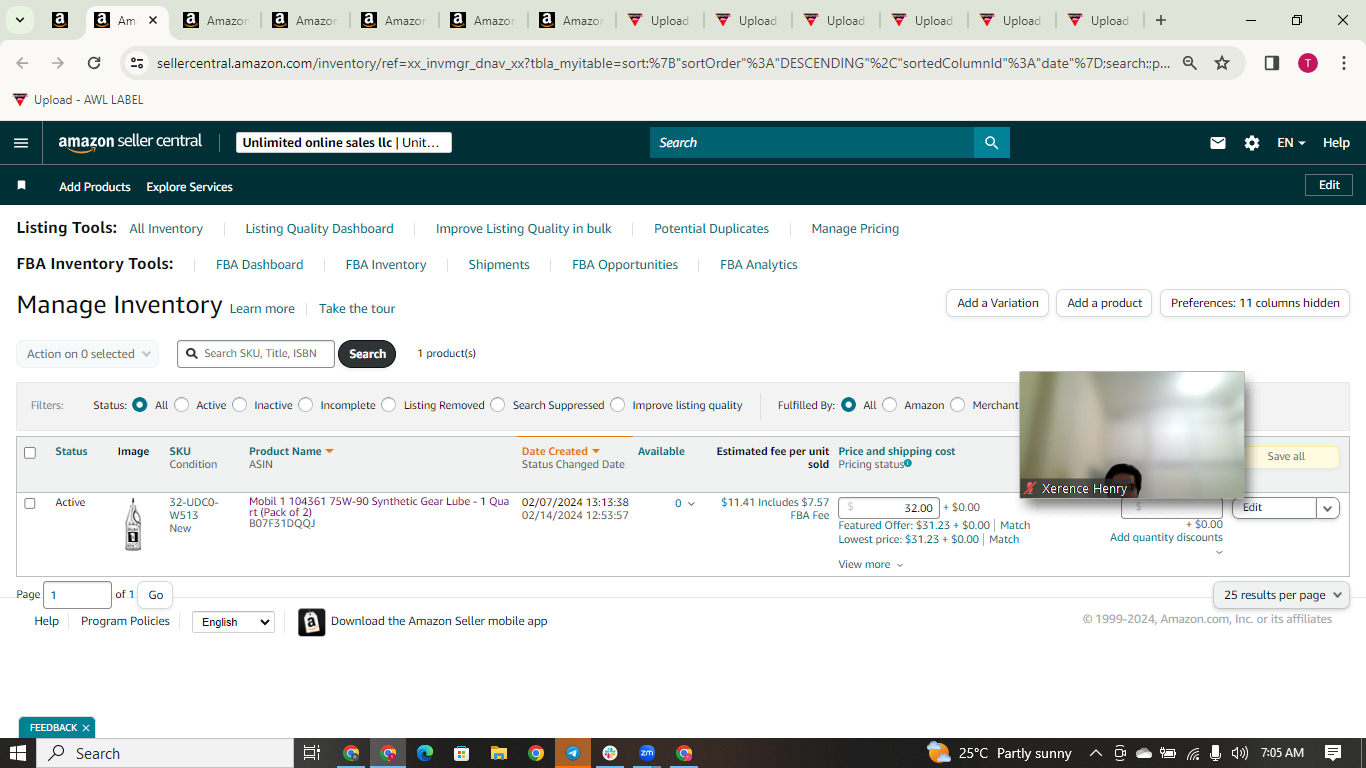
Task: Select the Incomplete status radio button
Action: (x=306, y=405)
